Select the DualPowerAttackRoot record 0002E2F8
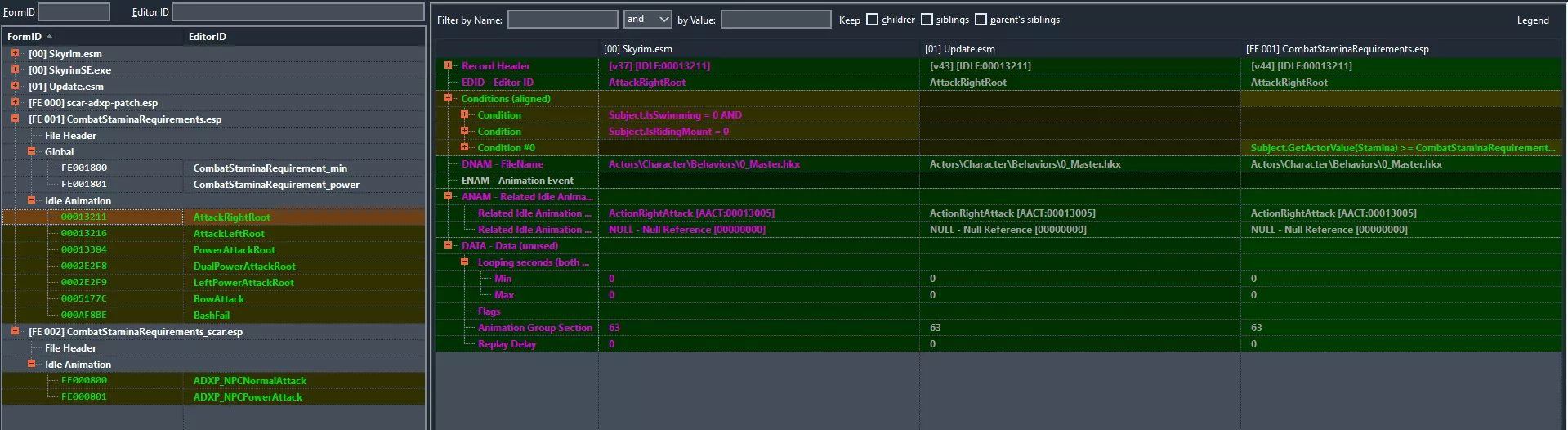Viewport: 1568px width, 430px height. tap(213, 266)
